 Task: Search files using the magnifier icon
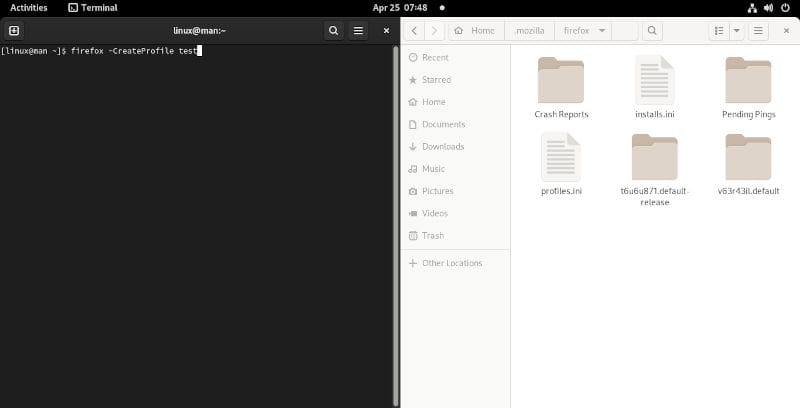(652, 31)
